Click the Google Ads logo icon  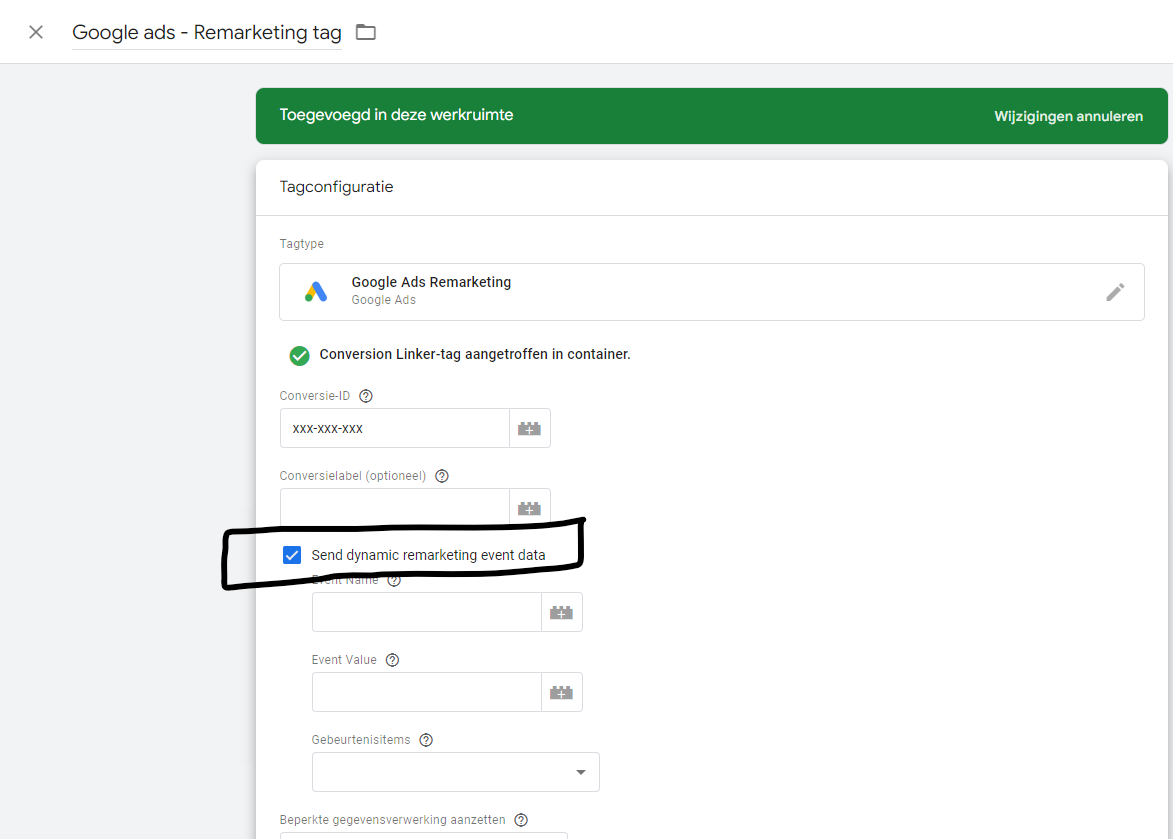coord(316,292)
